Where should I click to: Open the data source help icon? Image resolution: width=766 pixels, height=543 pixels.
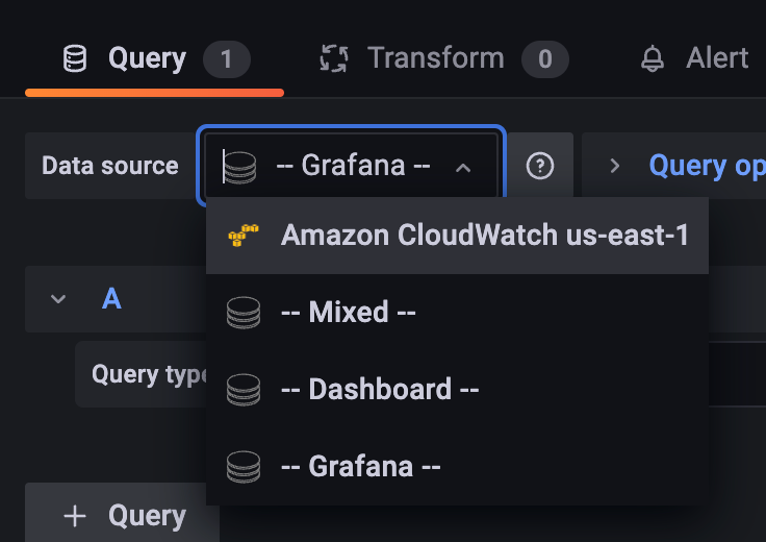click(x=540, y=166)
